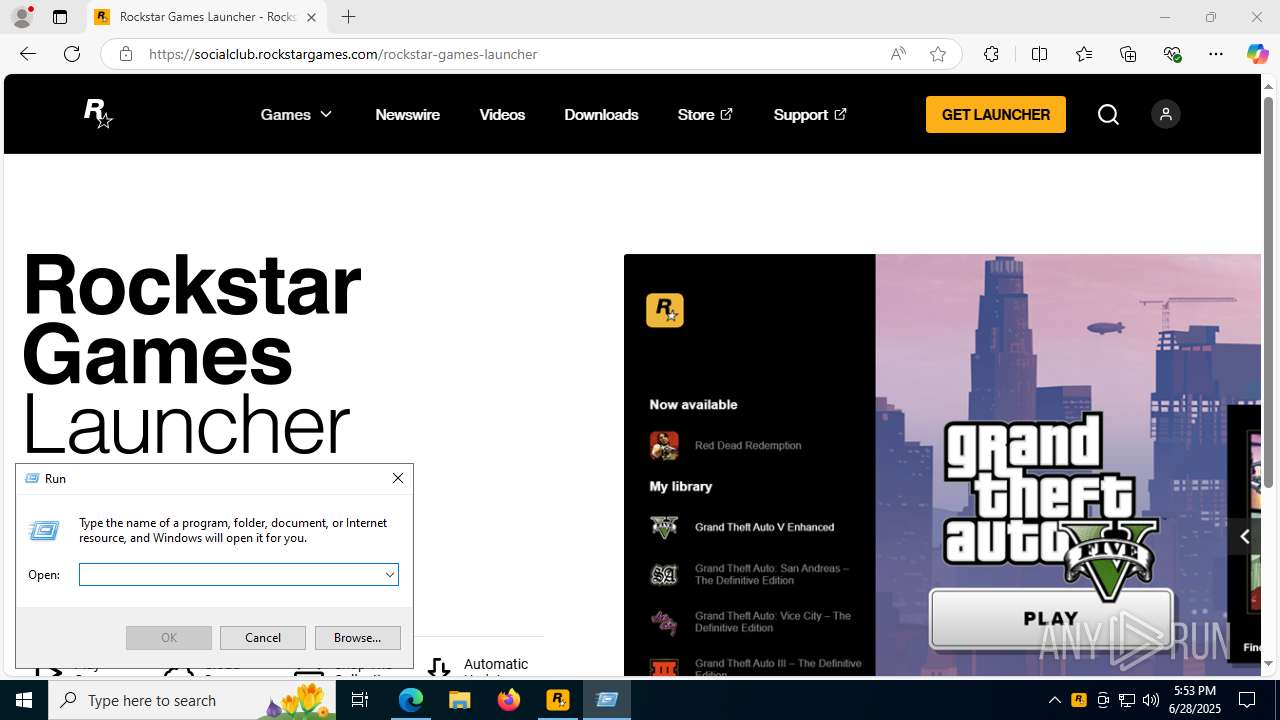Screen dimensions: 1280x720
Task: Open Favorites list icon
Action: coord(1084,54)
